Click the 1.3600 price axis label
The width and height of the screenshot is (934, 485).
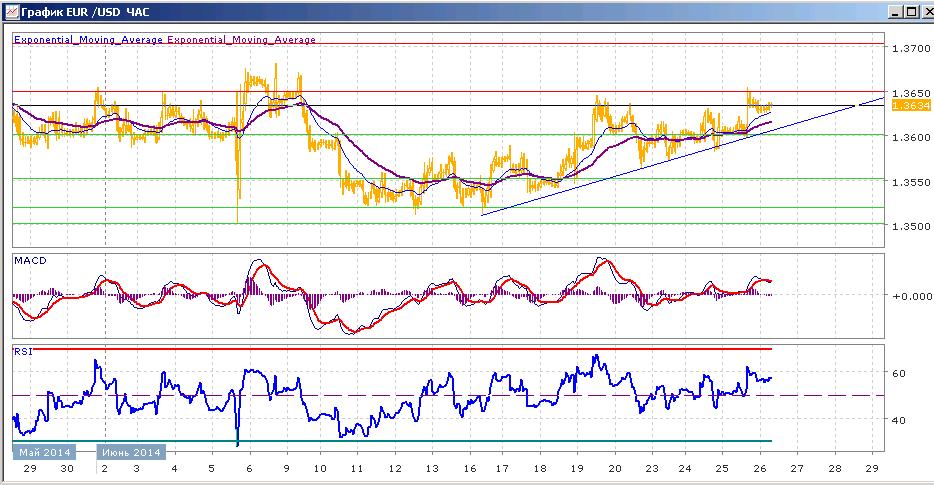(x=911, y=137)
